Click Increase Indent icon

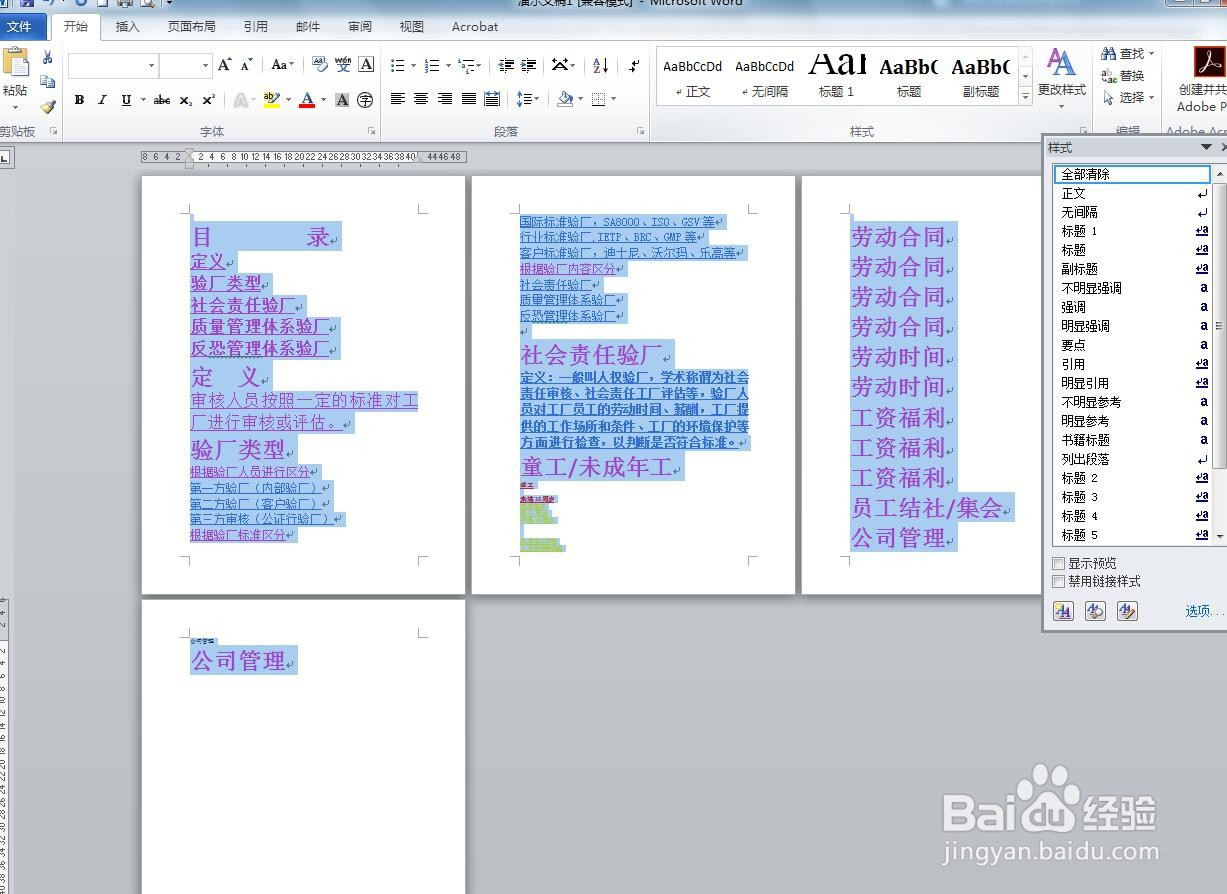pyautogui.click(x=529, y=66)
